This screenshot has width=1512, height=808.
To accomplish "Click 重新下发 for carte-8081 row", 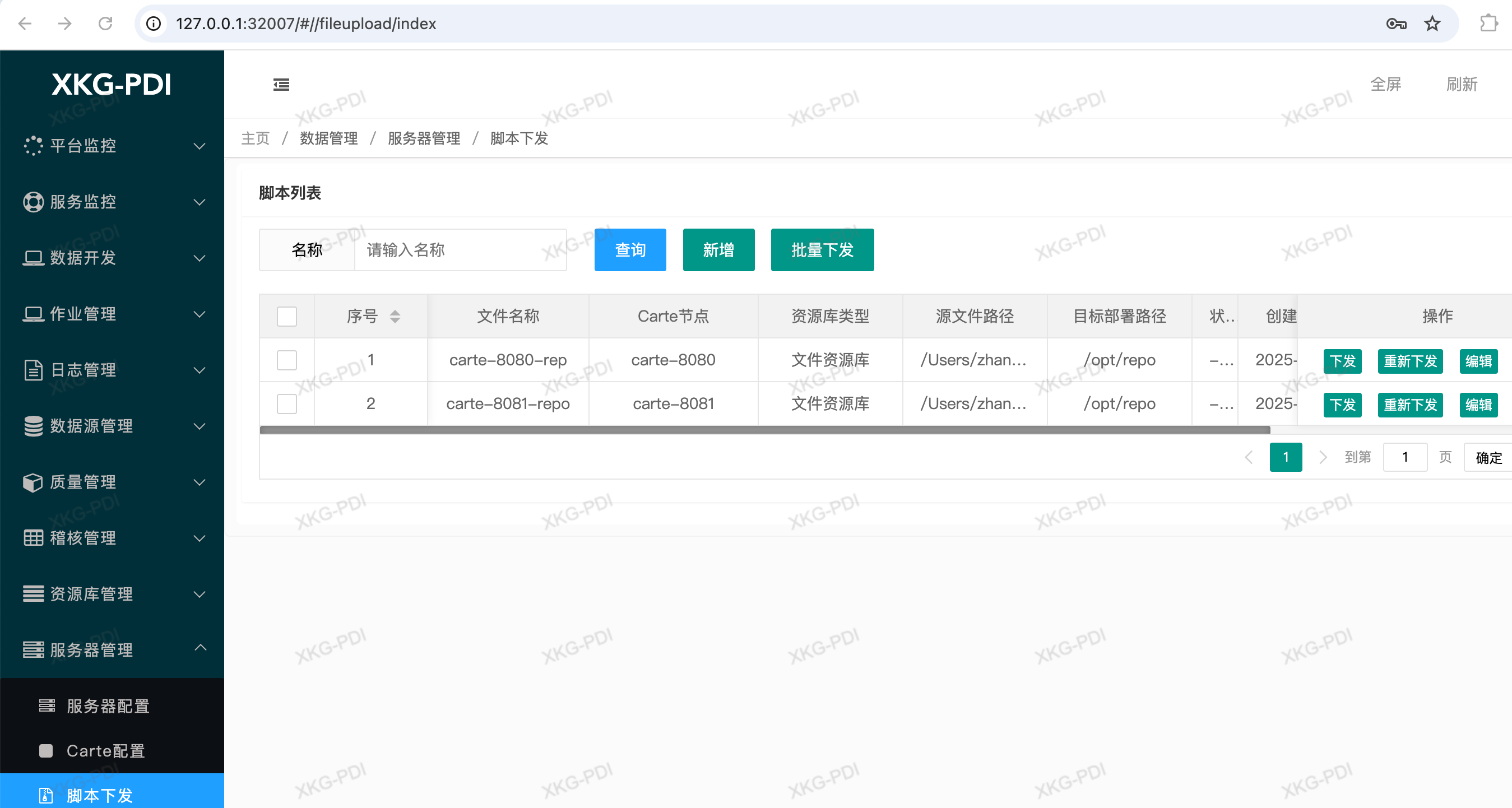I will coord(1410,405).
